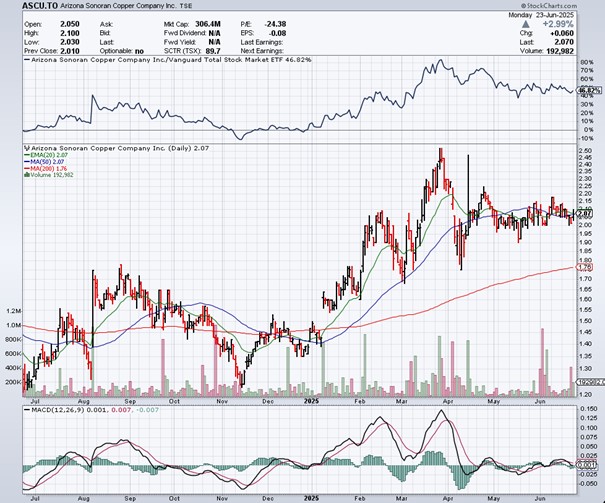Click the Next Earnings: label

click(262, 51)
